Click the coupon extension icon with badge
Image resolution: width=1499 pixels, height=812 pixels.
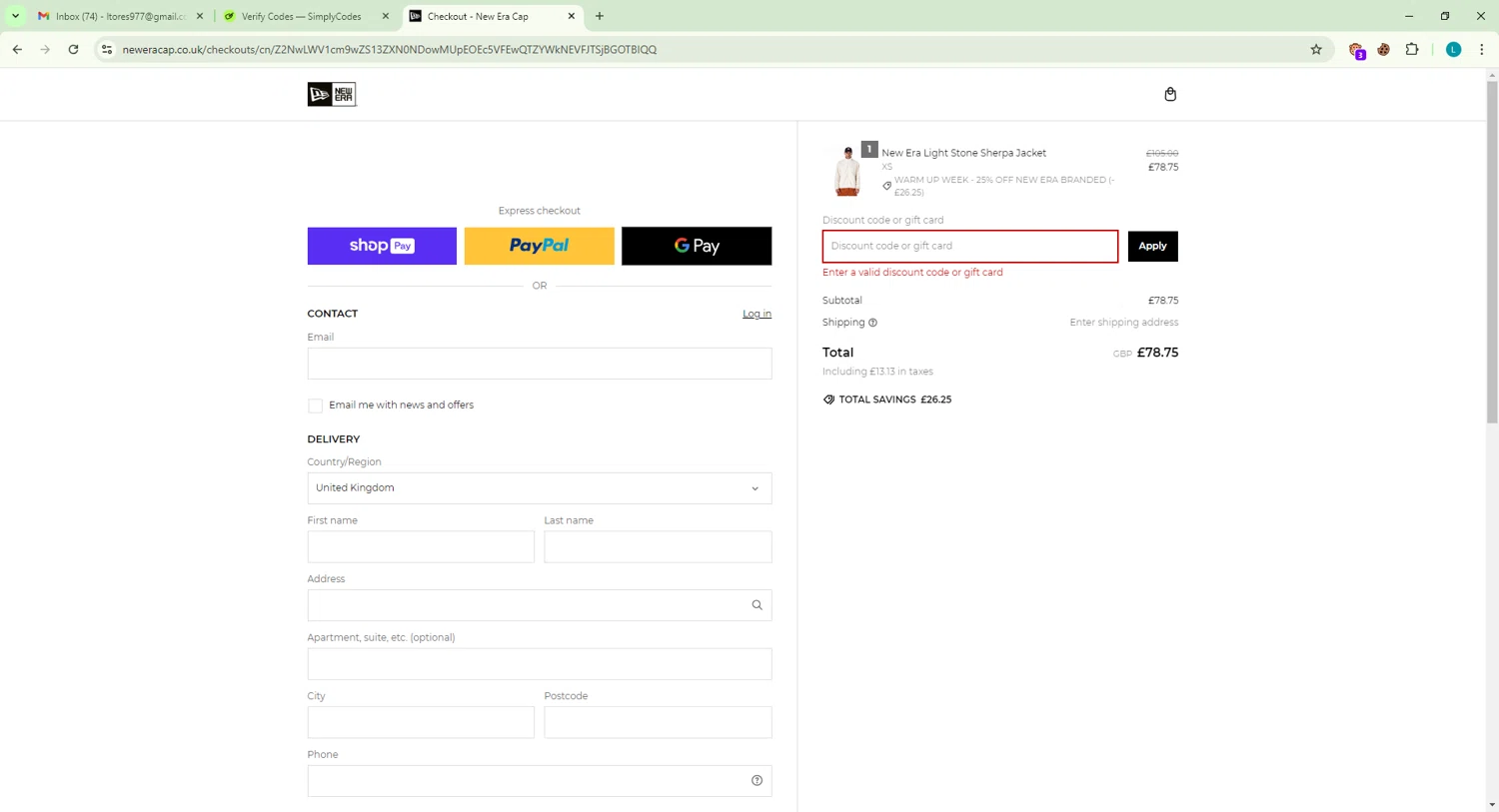pos(1356,50)
